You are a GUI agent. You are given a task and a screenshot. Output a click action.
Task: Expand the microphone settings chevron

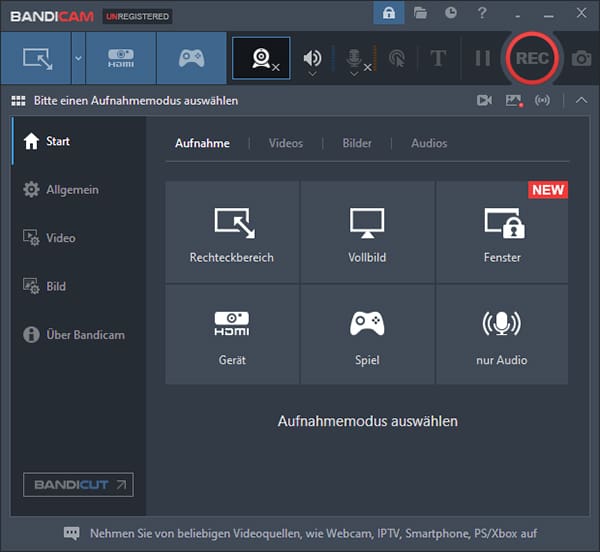354,73
